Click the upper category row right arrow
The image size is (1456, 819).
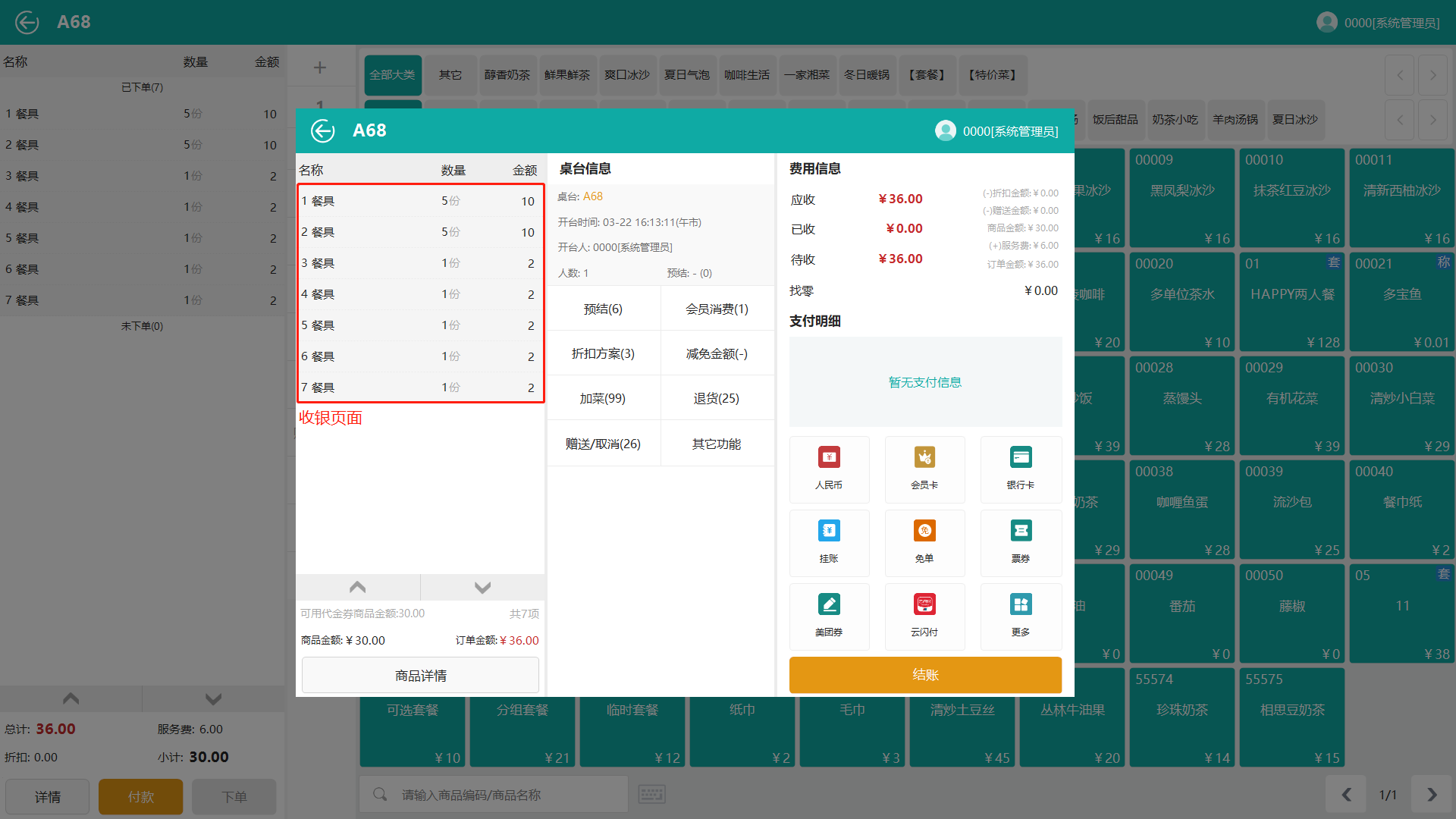click(x=1432, y=75)
